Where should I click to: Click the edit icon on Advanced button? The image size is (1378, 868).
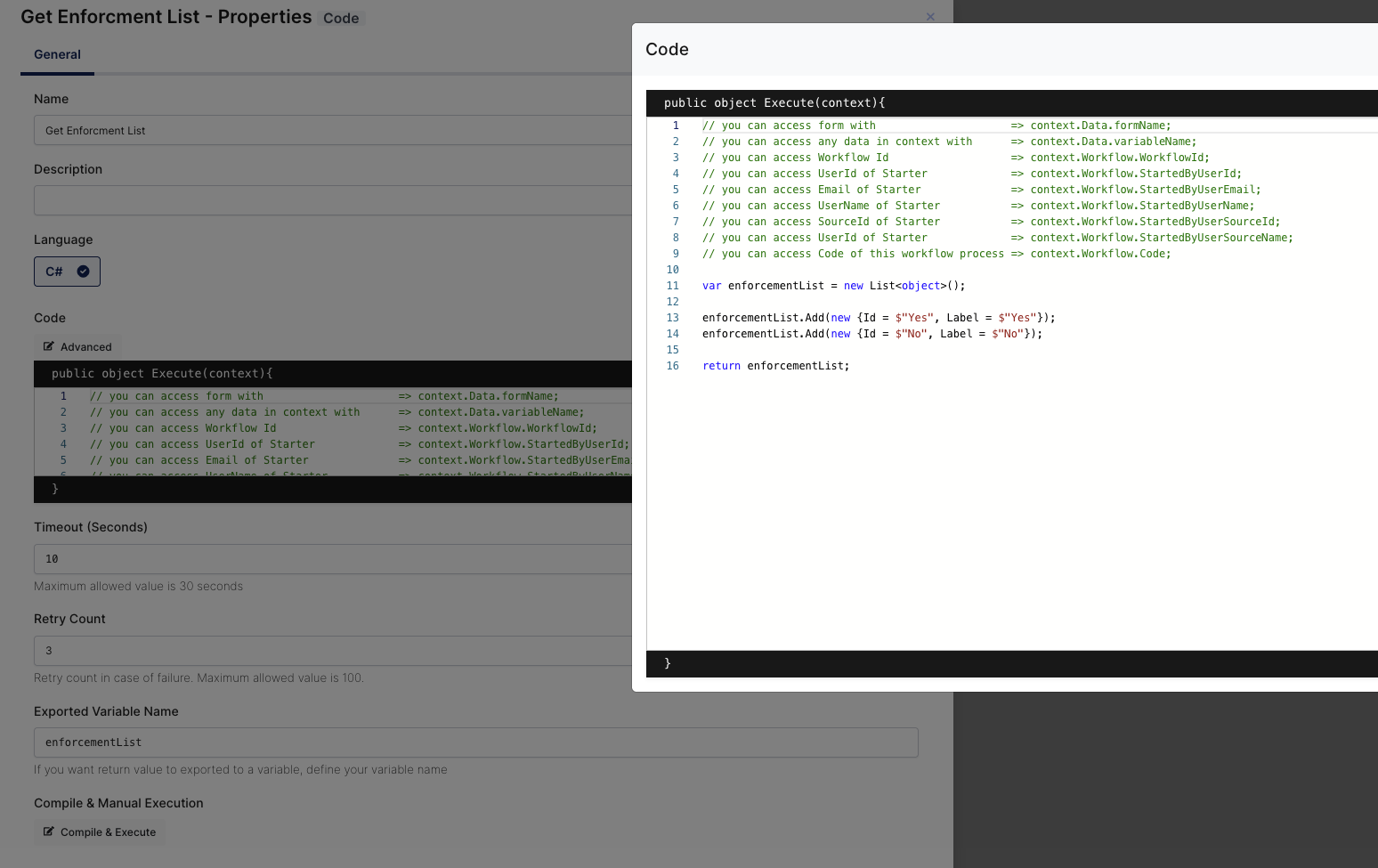[x=49, y=347]
